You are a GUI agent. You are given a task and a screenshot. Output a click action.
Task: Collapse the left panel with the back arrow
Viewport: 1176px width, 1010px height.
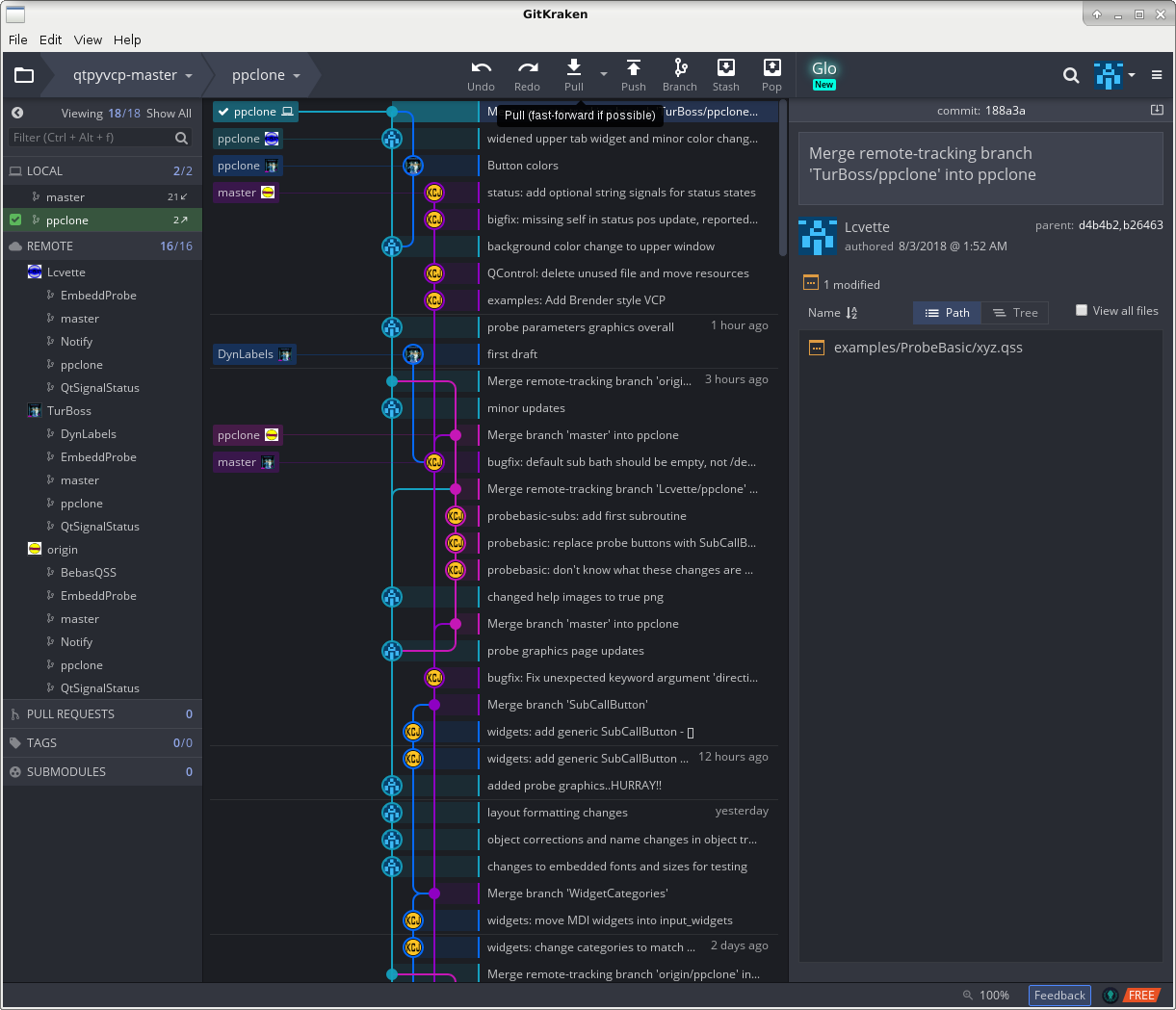[x=17, y=113]
